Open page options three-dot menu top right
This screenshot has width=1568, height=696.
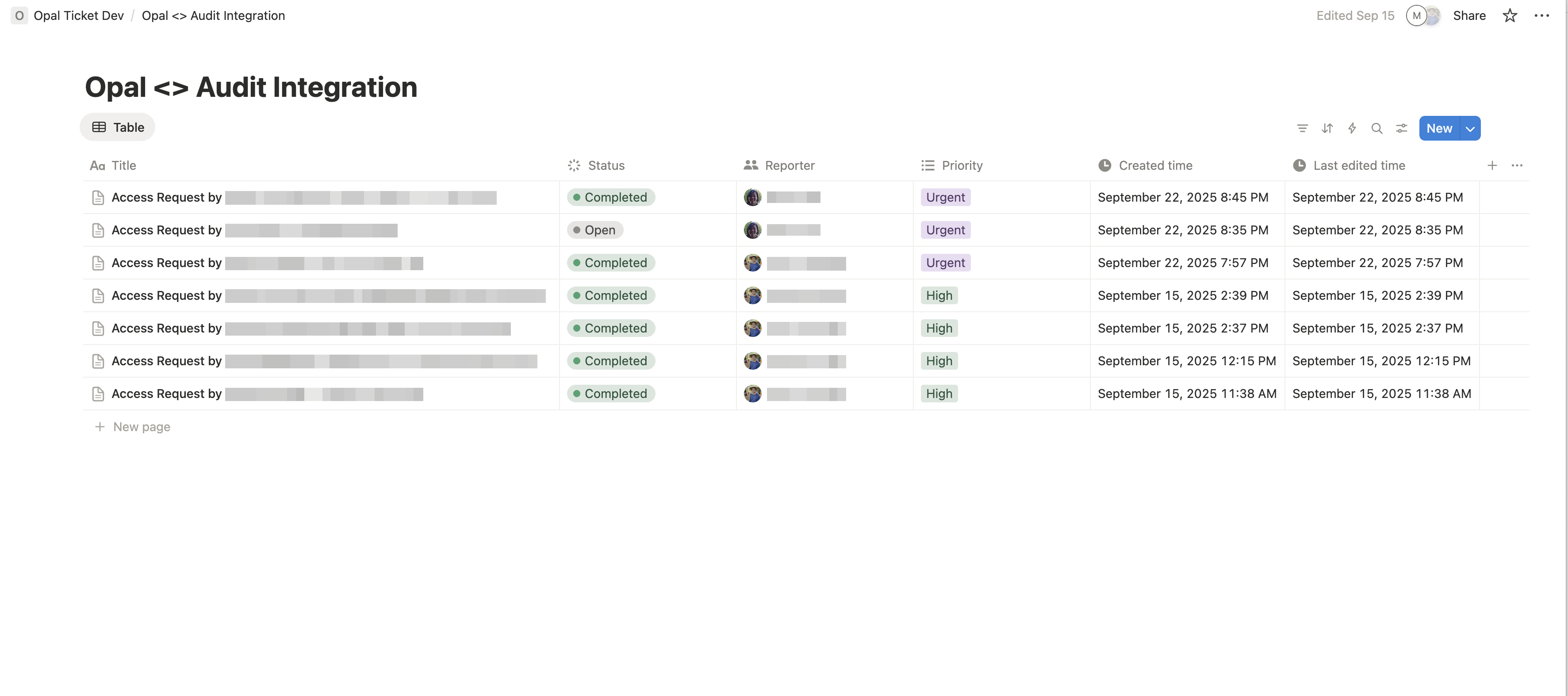click(x=1541, y=16)
